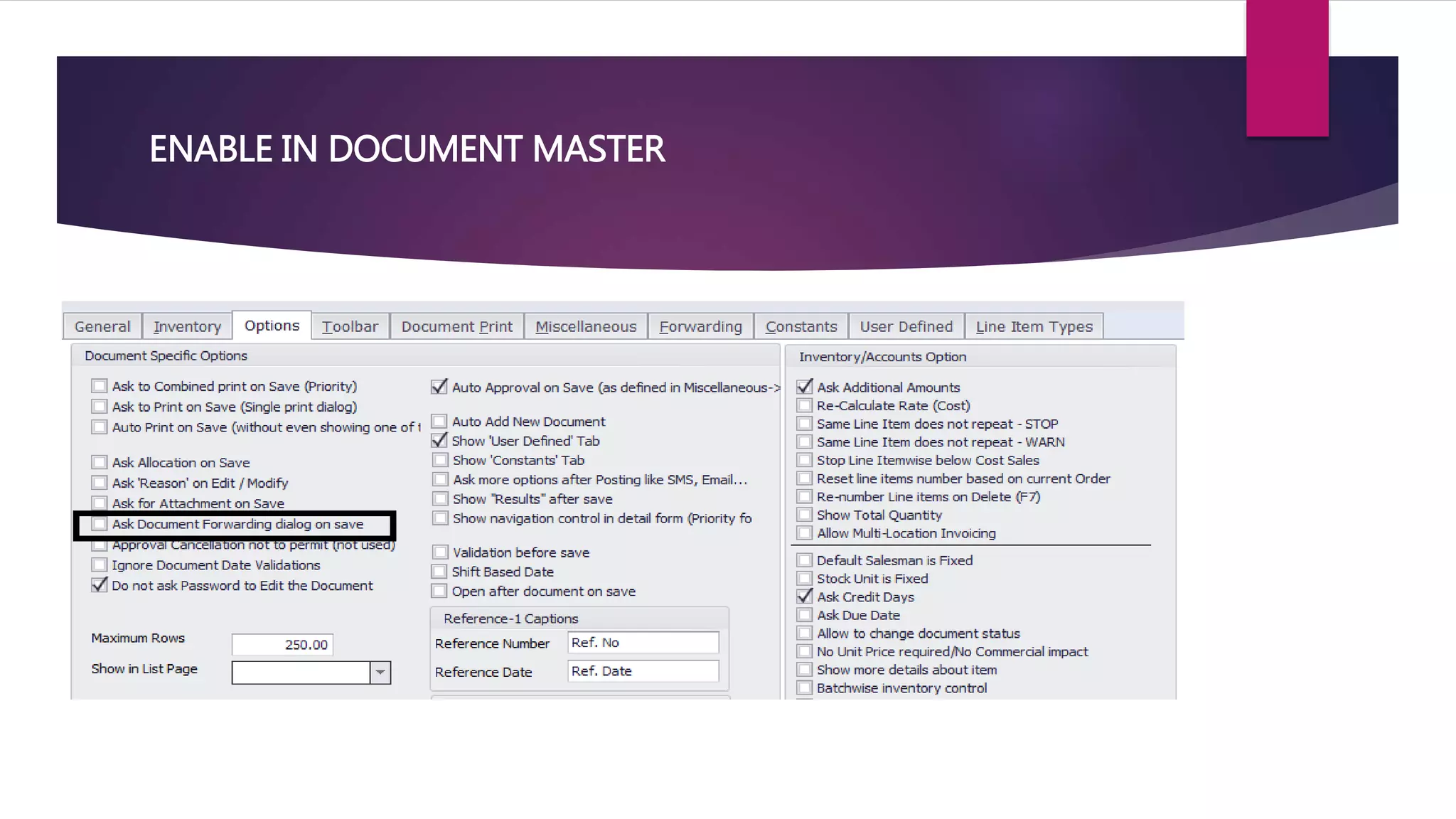Uncheck Show 'User Defined' Tab

[x=439, y=441]
